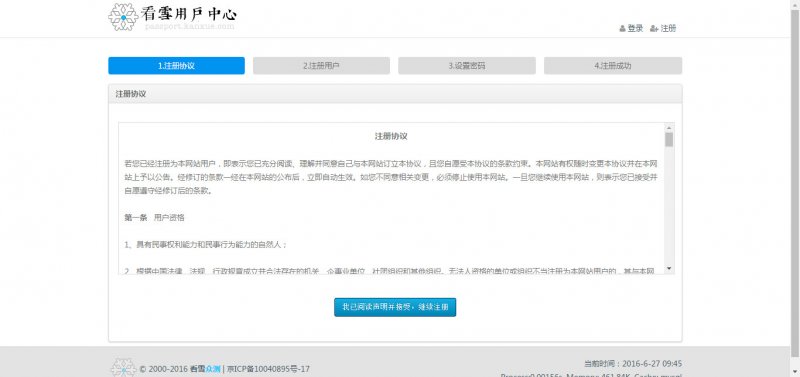
Task: Click the footer snowflake logo
Action: pos(123,367)
